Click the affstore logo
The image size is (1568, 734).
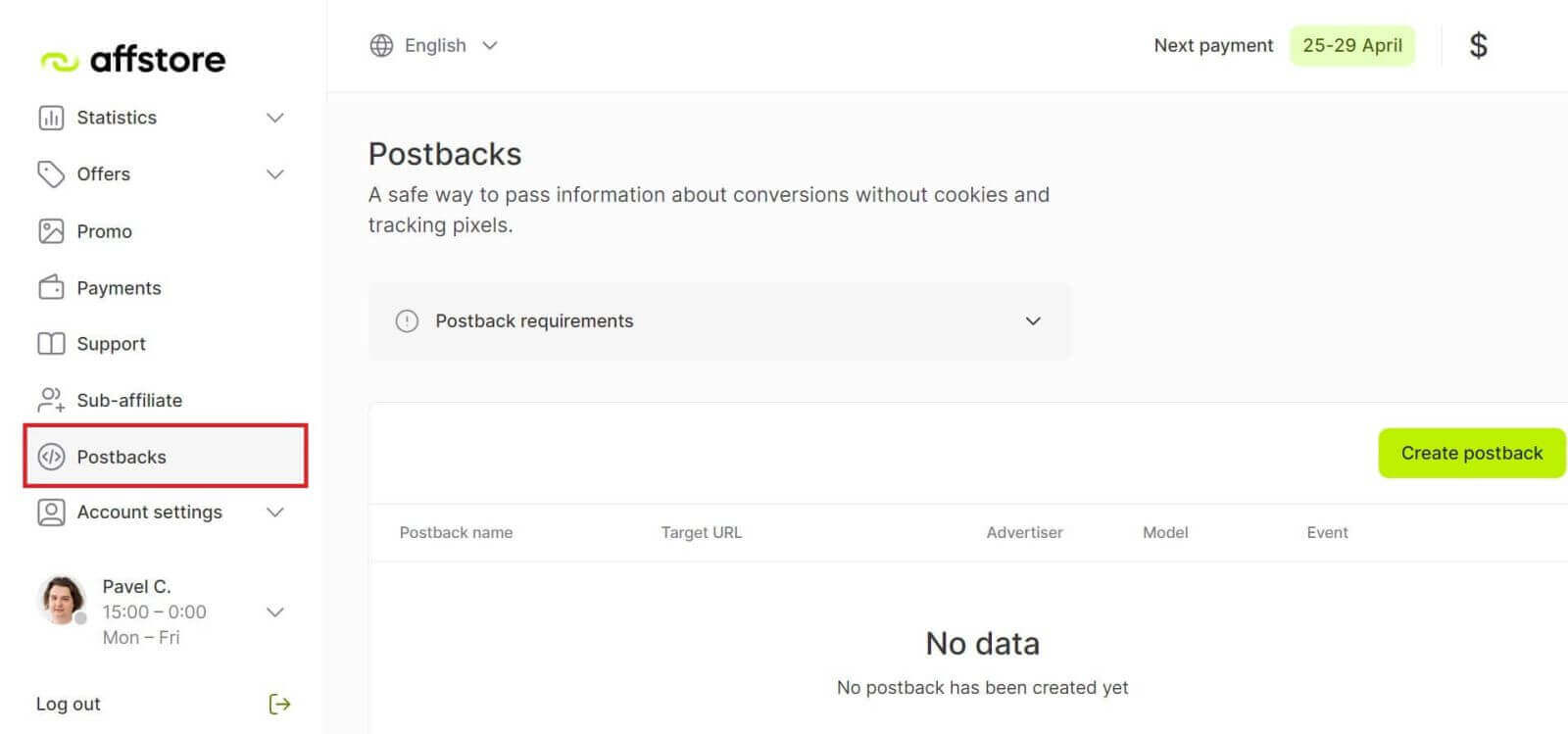click(x=133, y=60)
